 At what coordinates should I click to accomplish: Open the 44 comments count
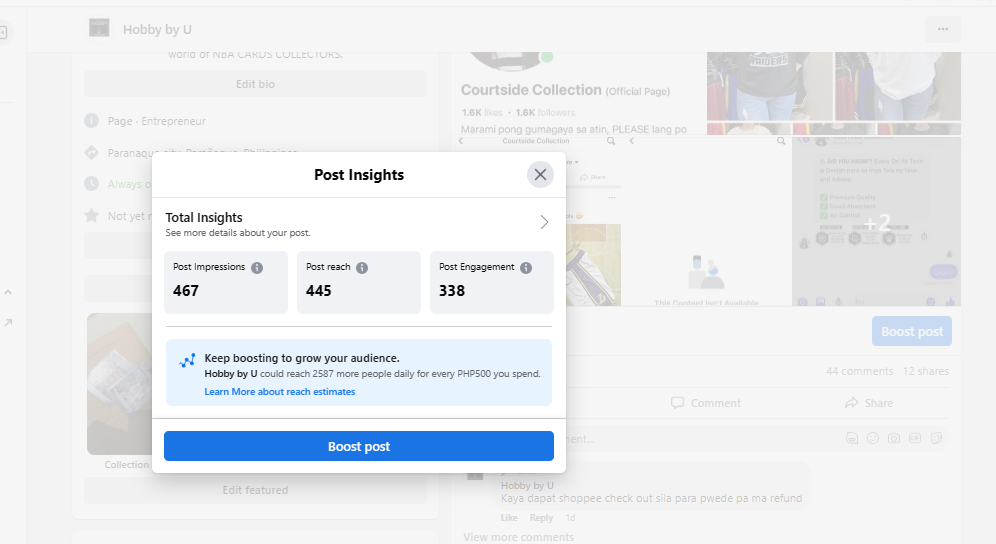(x=859, y=371)
